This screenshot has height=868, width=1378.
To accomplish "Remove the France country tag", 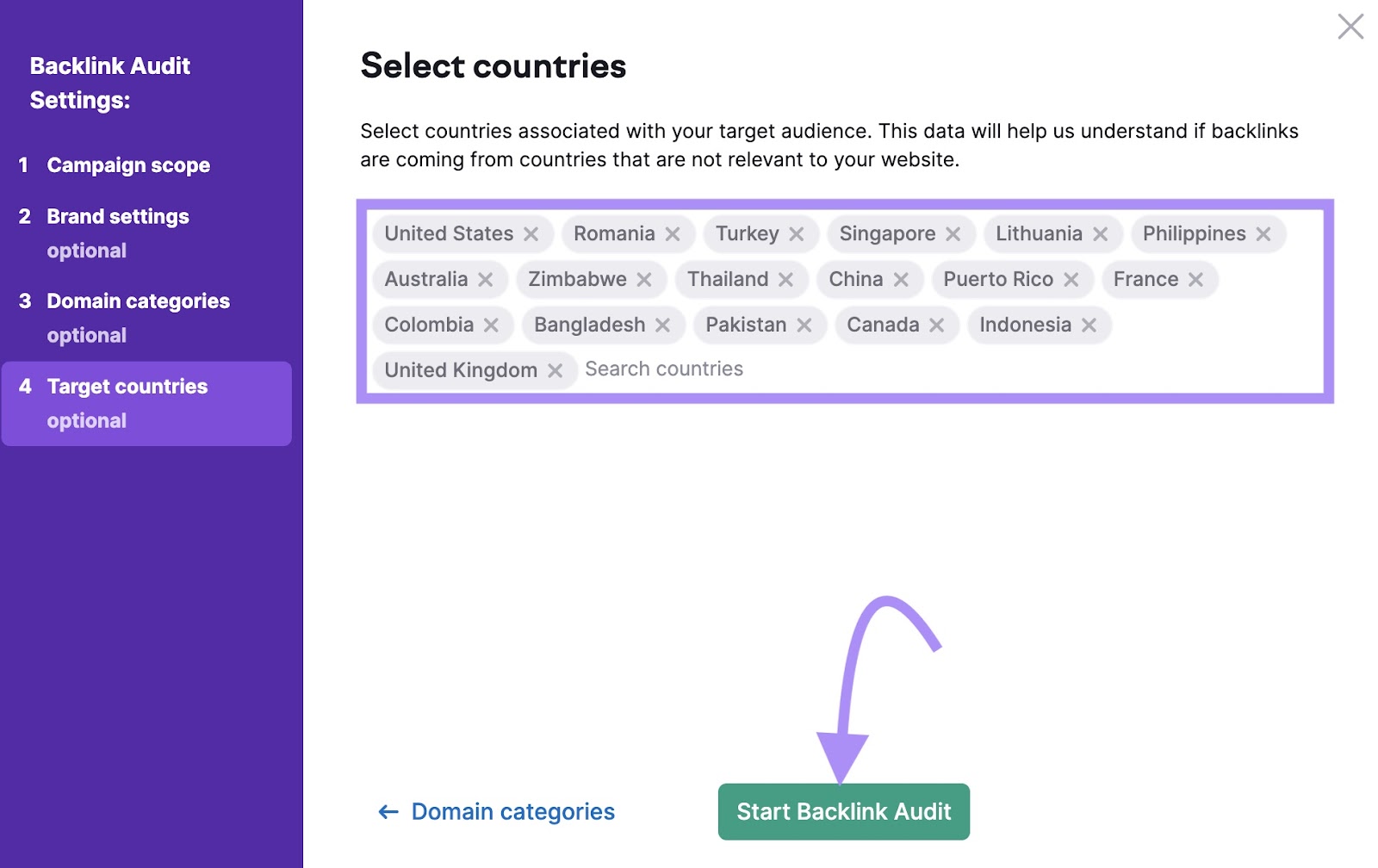I will (1196, 279).
